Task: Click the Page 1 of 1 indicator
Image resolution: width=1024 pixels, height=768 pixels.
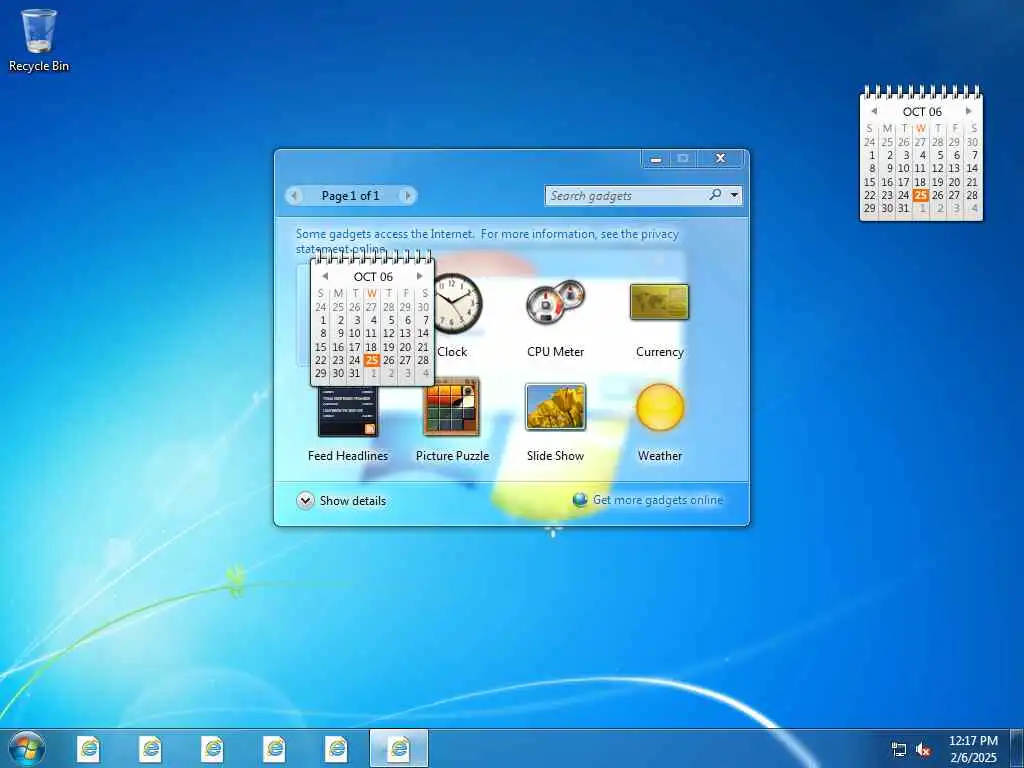Action: tap(350, 195)
